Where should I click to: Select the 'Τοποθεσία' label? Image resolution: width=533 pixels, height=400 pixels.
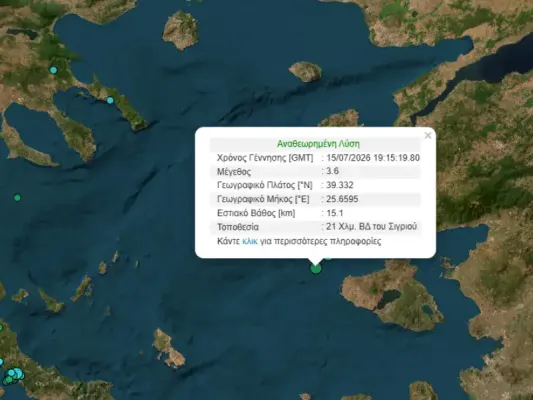pos(238,227)
